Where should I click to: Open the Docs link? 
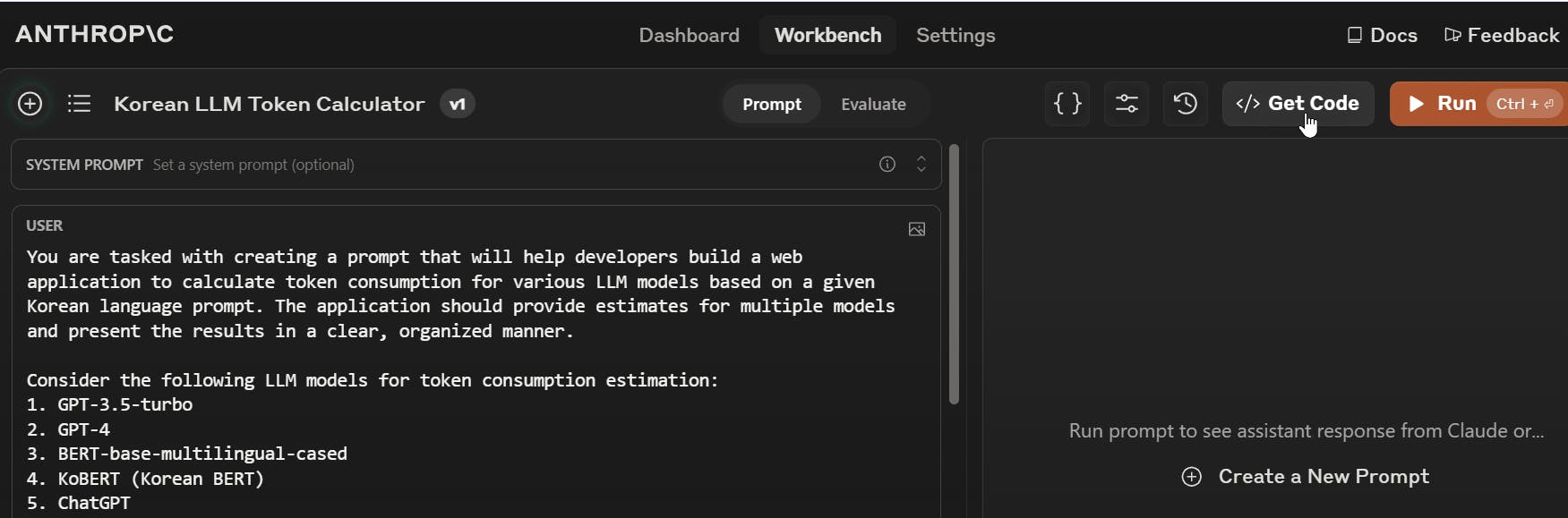click(1383, 35)
